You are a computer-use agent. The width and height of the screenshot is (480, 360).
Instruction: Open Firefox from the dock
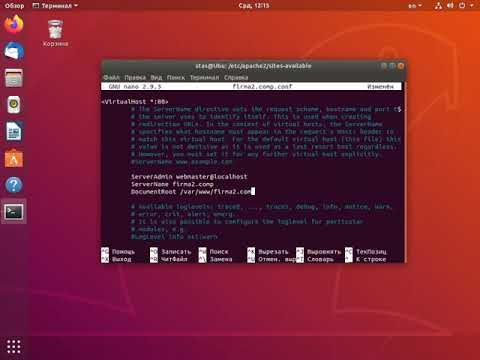(x=14, y=25)
